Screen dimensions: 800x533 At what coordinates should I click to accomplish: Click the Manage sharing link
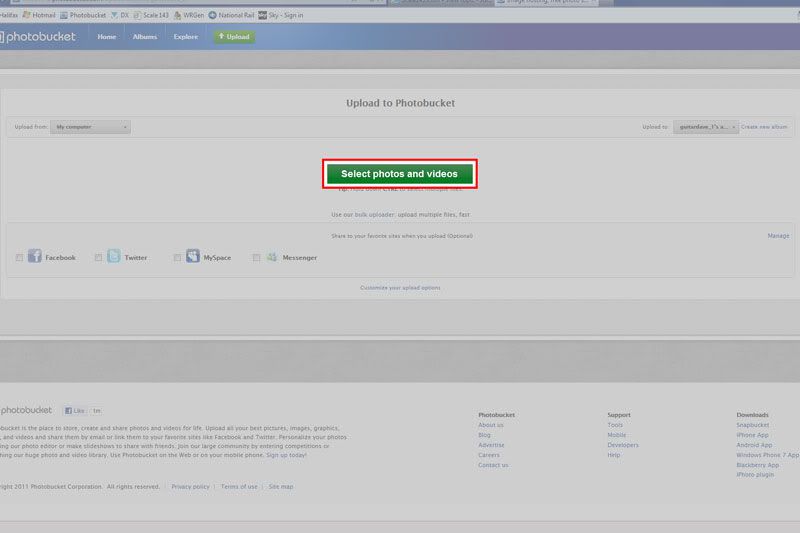point(778,236)
